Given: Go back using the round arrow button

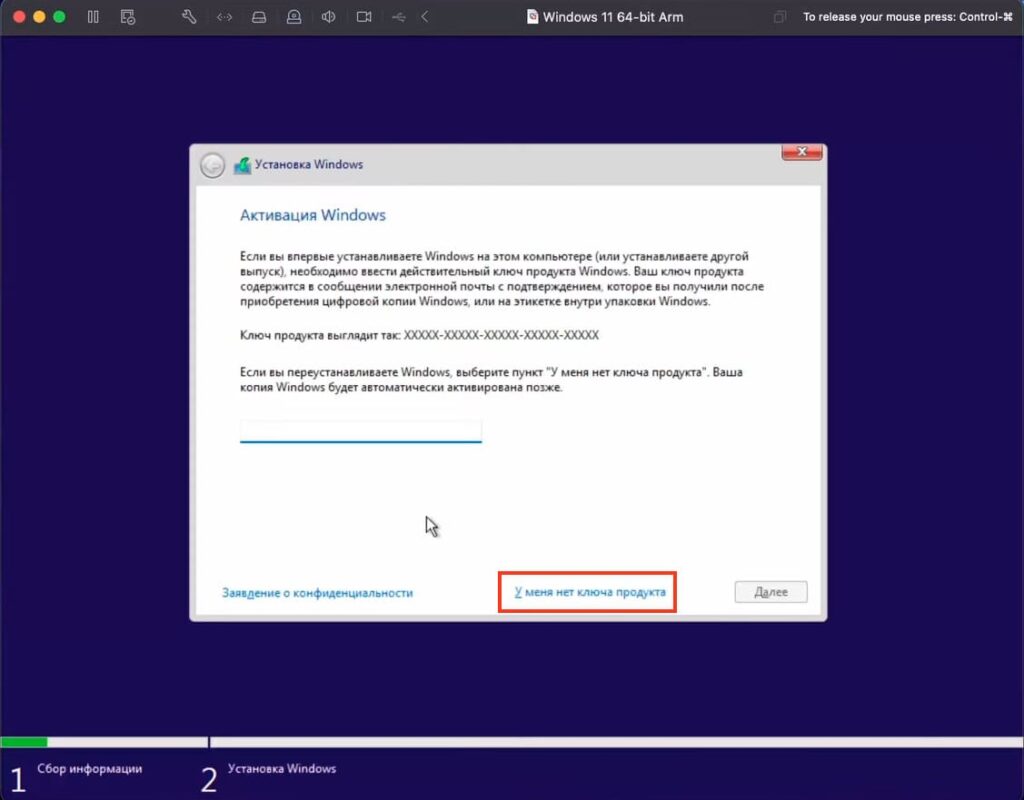Looking at the screenshot, I should click(x=212, y=165).
